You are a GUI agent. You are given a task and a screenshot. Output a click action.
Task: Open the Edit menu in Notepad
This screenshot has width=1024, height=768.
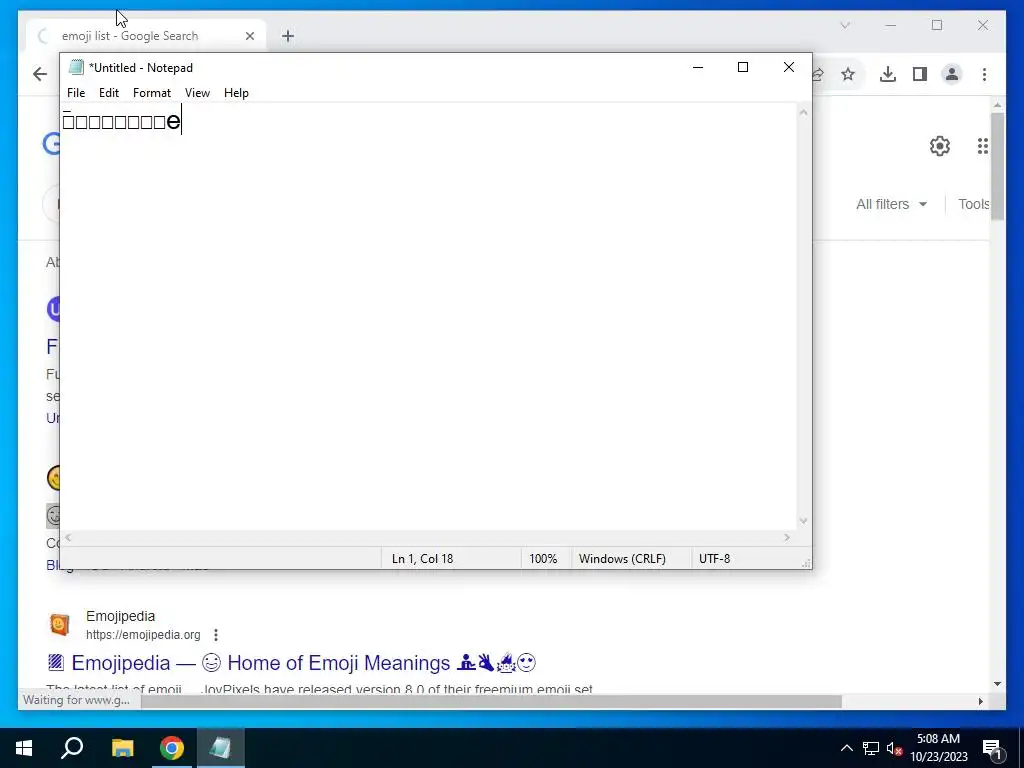pyautogui.click(x=108, y=93)
